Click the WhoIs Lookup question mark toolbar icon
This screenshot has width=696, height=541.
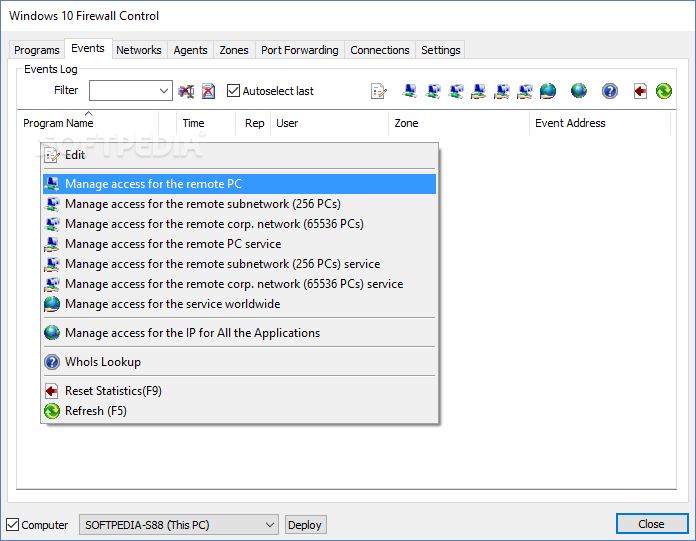(610, 91)
